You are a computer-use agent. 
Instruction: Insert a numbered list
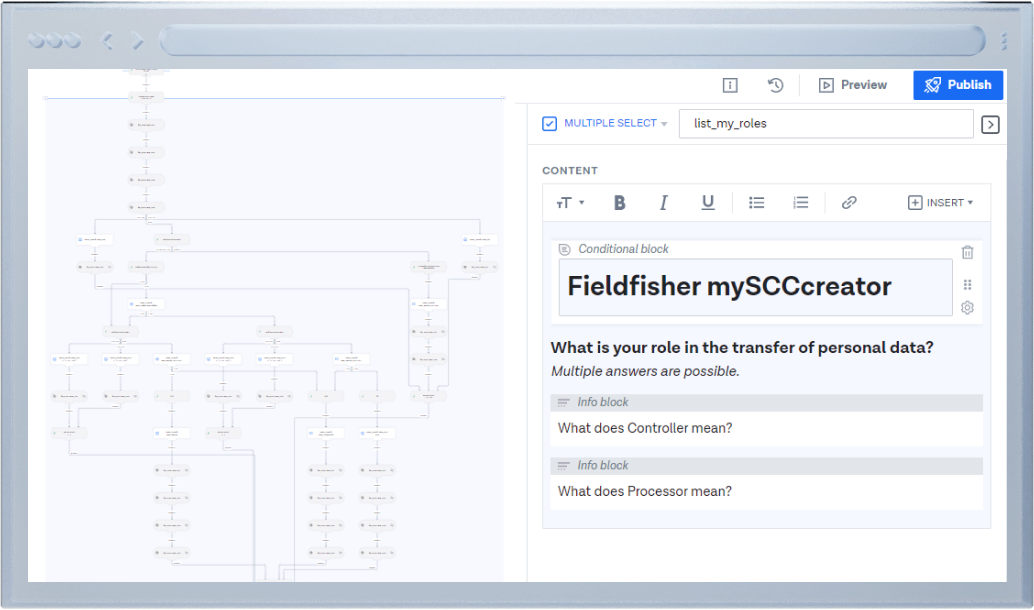pos(801,203)
